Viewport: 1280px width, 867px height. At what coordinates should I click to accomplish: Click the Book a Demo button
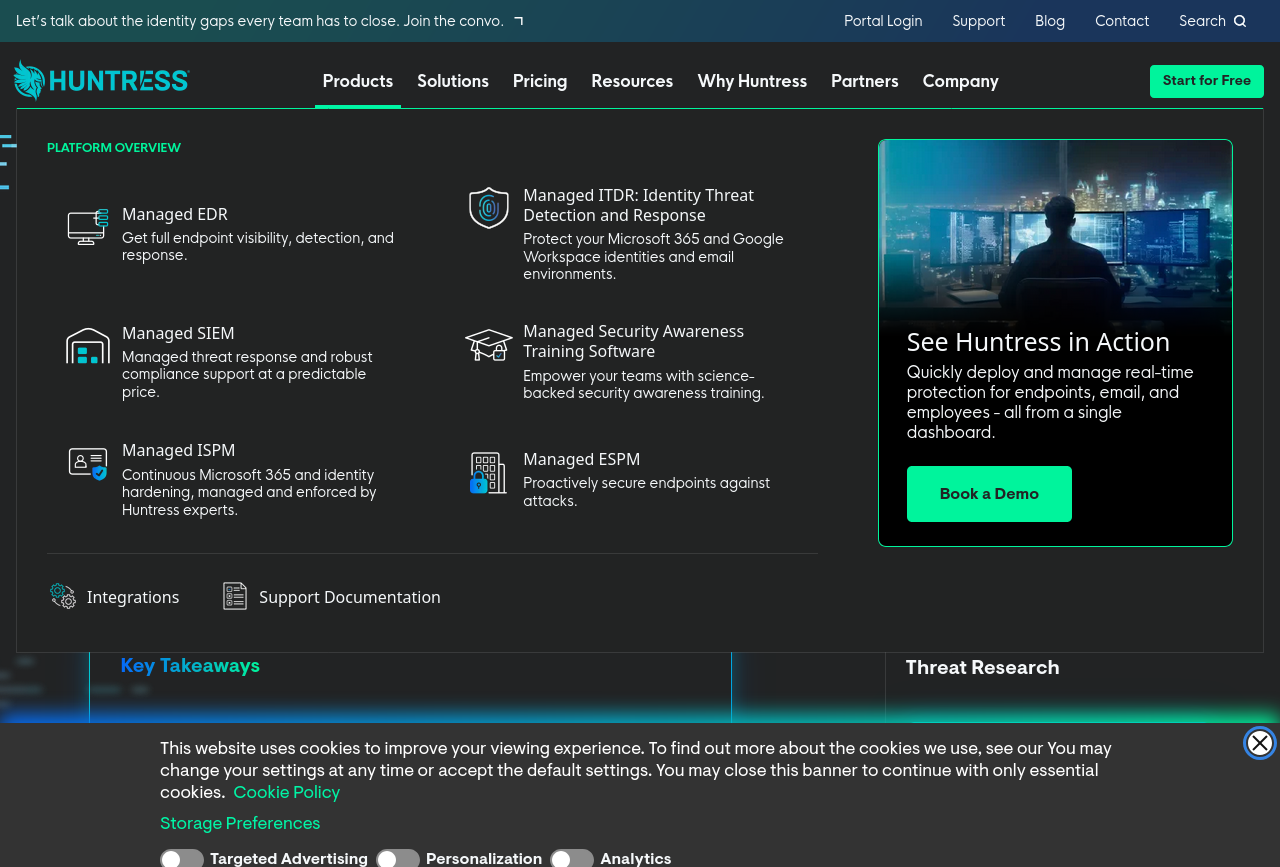point(989,494)
